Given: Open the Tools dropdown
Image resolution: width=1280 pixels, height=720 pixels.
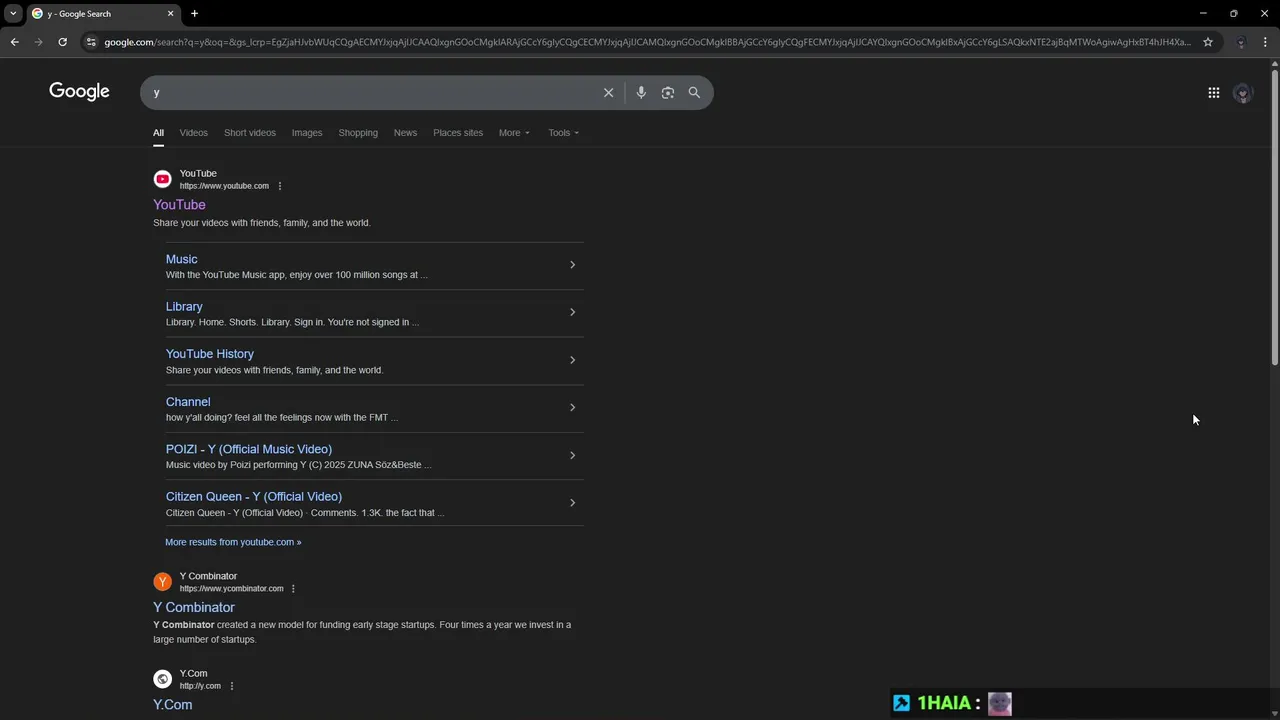Looking at the screenshot, I should 563,133.
